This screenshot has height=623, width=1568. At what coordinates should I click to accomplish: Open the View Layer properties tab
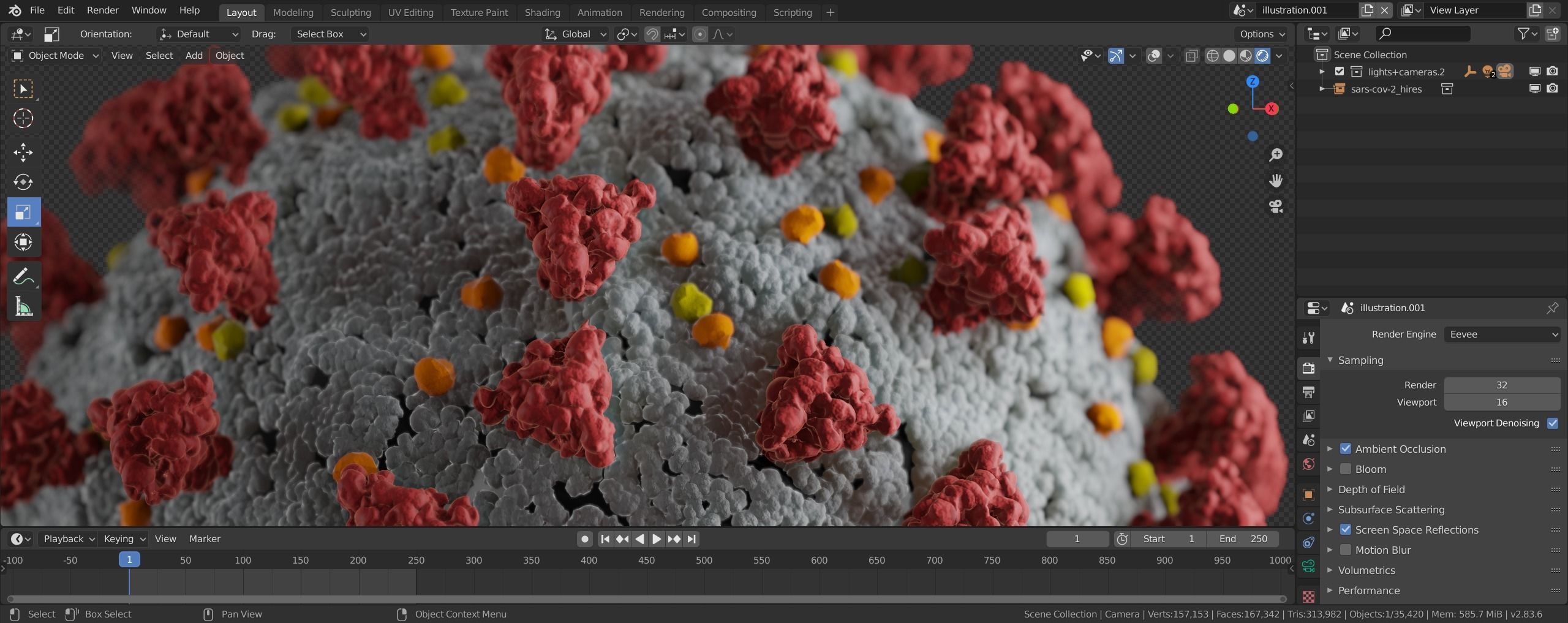(x=1308, y=416)
